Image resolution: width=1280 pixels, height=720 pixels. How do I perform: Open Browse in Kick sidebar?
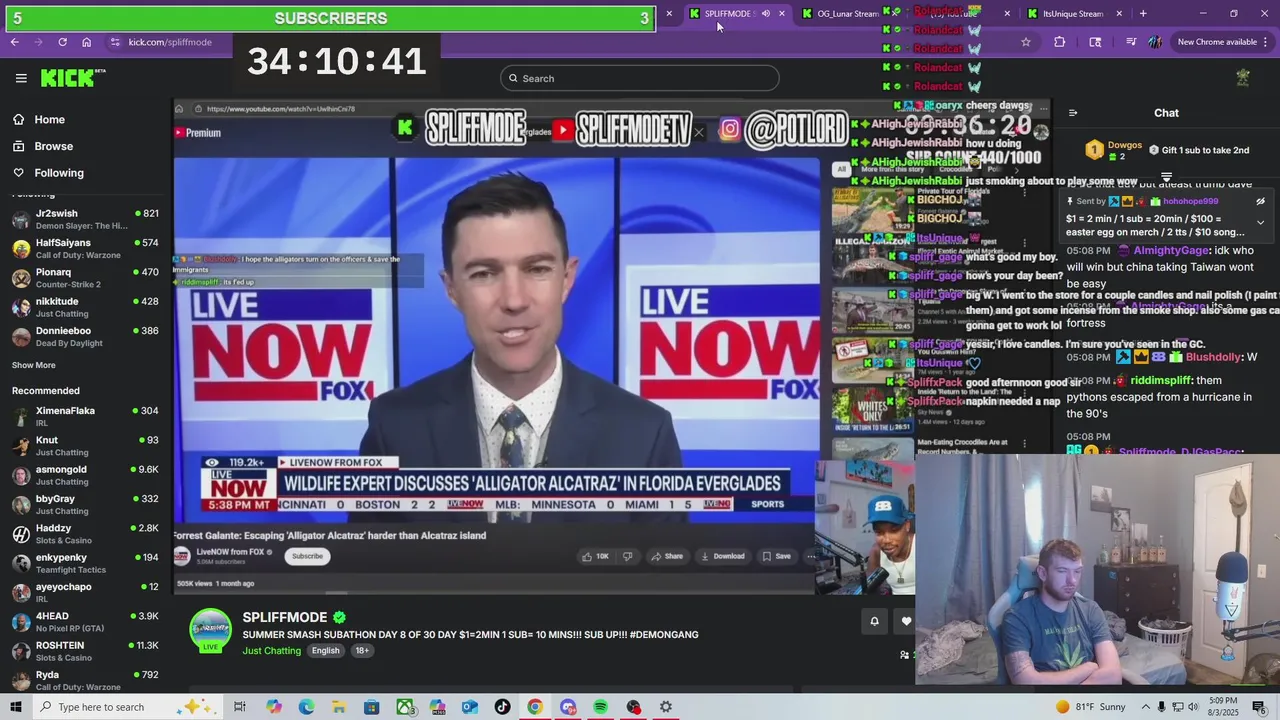pyautogui.click(x=43, y=146)
